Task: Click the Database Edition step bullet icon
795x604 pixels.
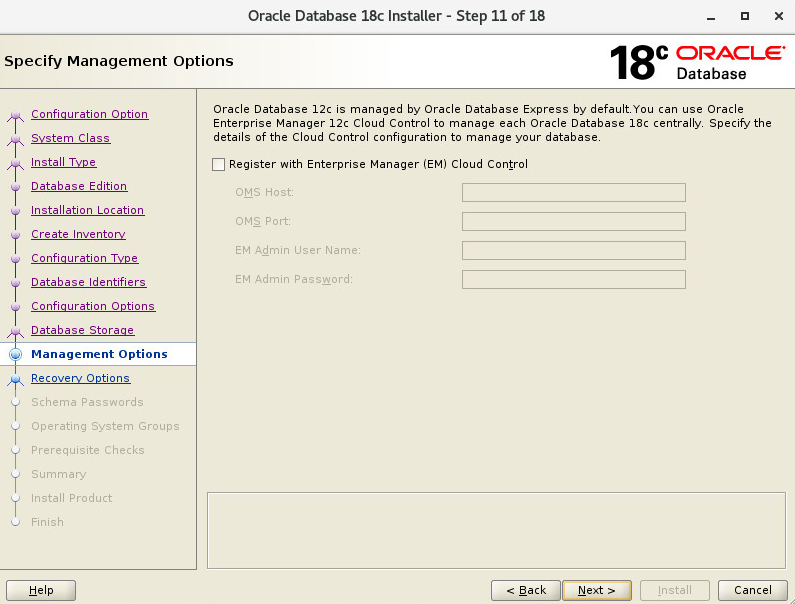Action: pyautogui.click(x=16, y=187)
